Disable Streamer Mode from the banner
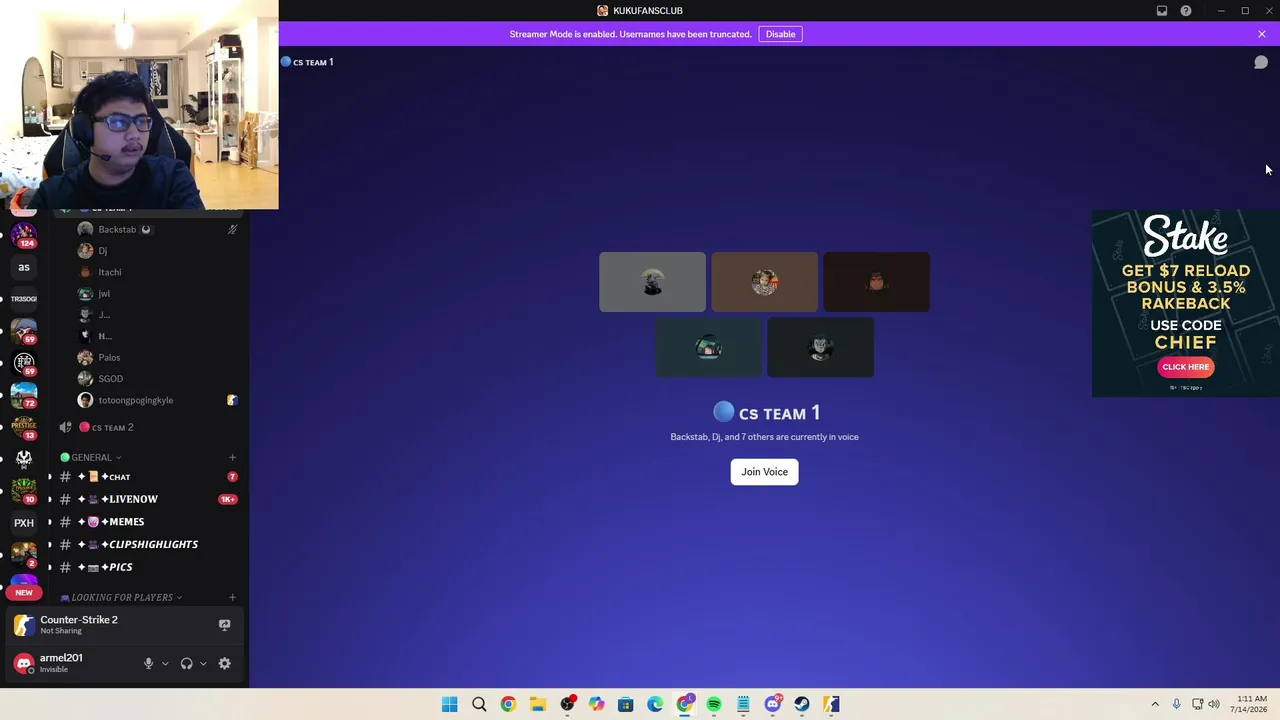The height and width of the screenshot is (720, 1280). pos(780,34)
